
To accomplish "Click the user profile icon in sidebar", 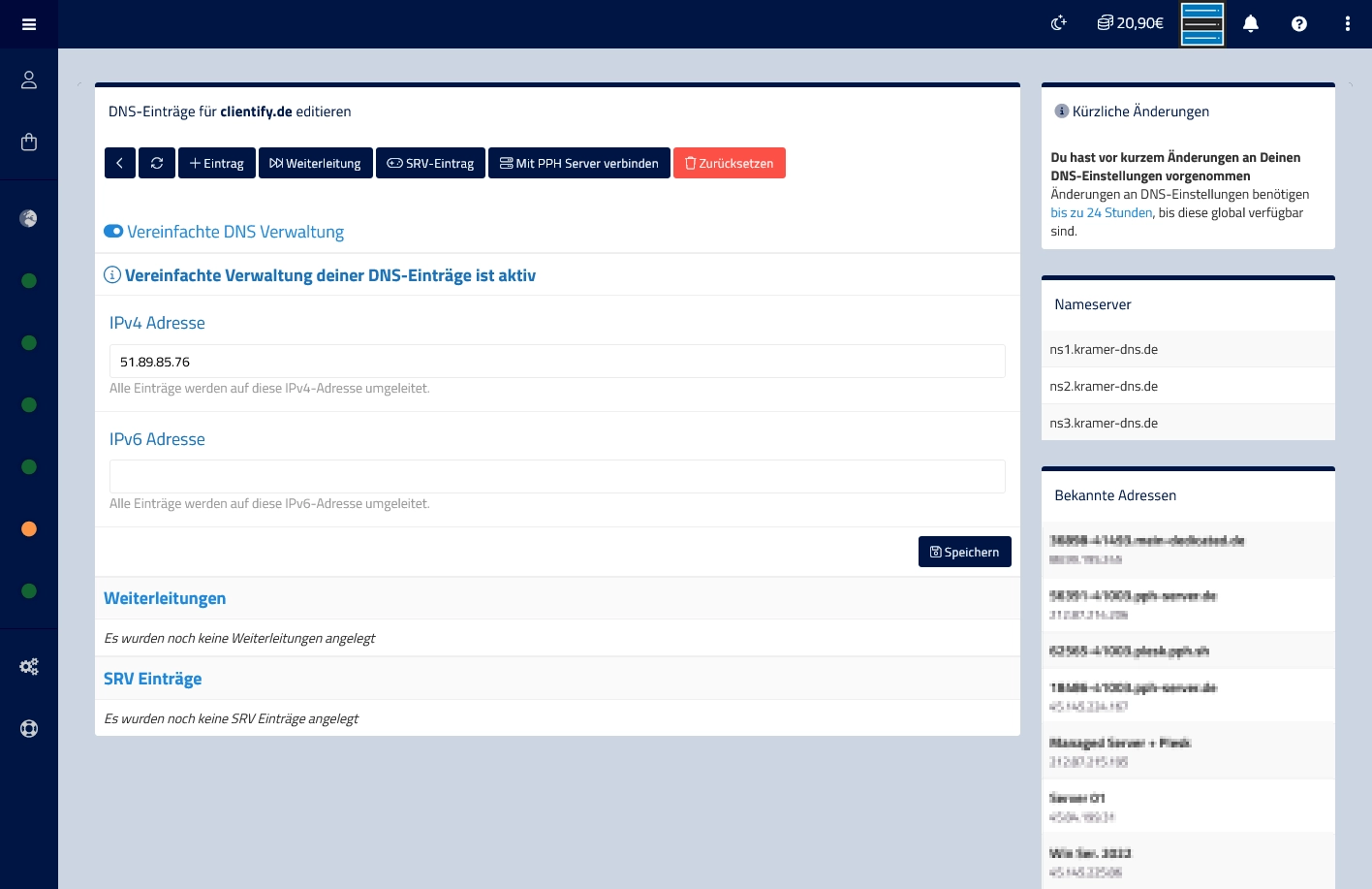I will (29, 80).
